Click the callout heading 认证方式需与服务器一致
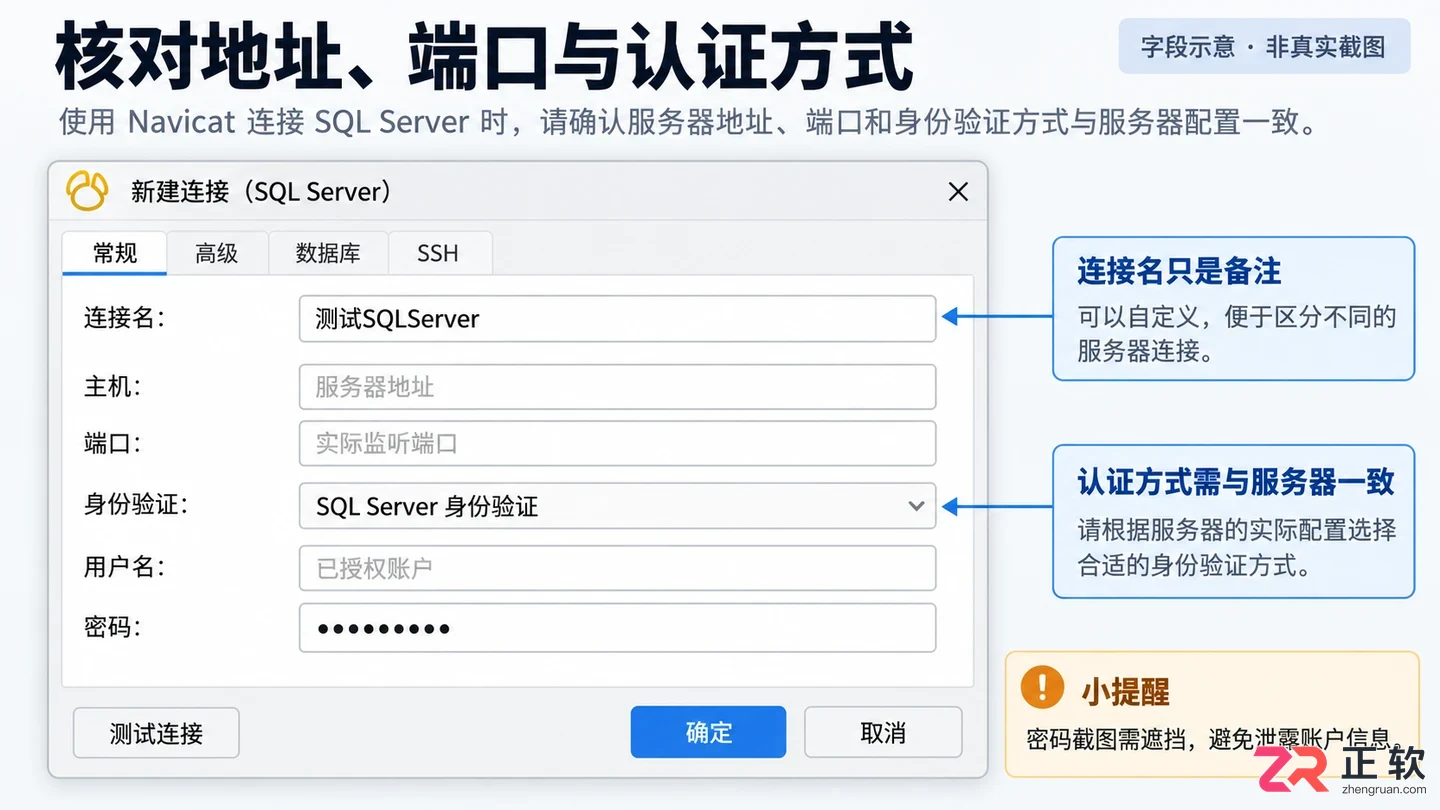 click(1236, 482)
